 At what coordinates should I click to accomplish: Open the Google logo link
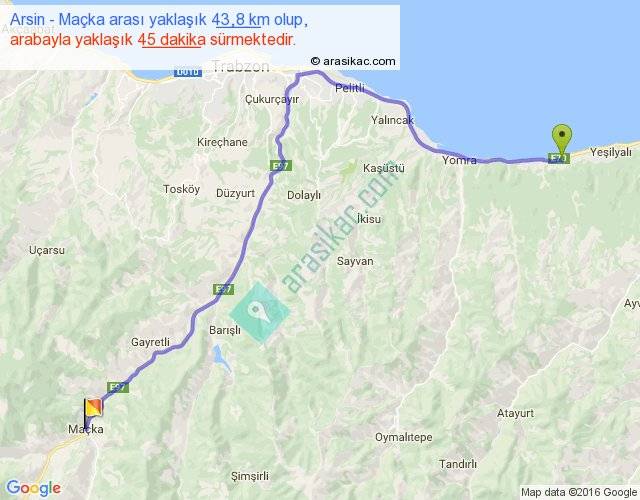point(34,488)
